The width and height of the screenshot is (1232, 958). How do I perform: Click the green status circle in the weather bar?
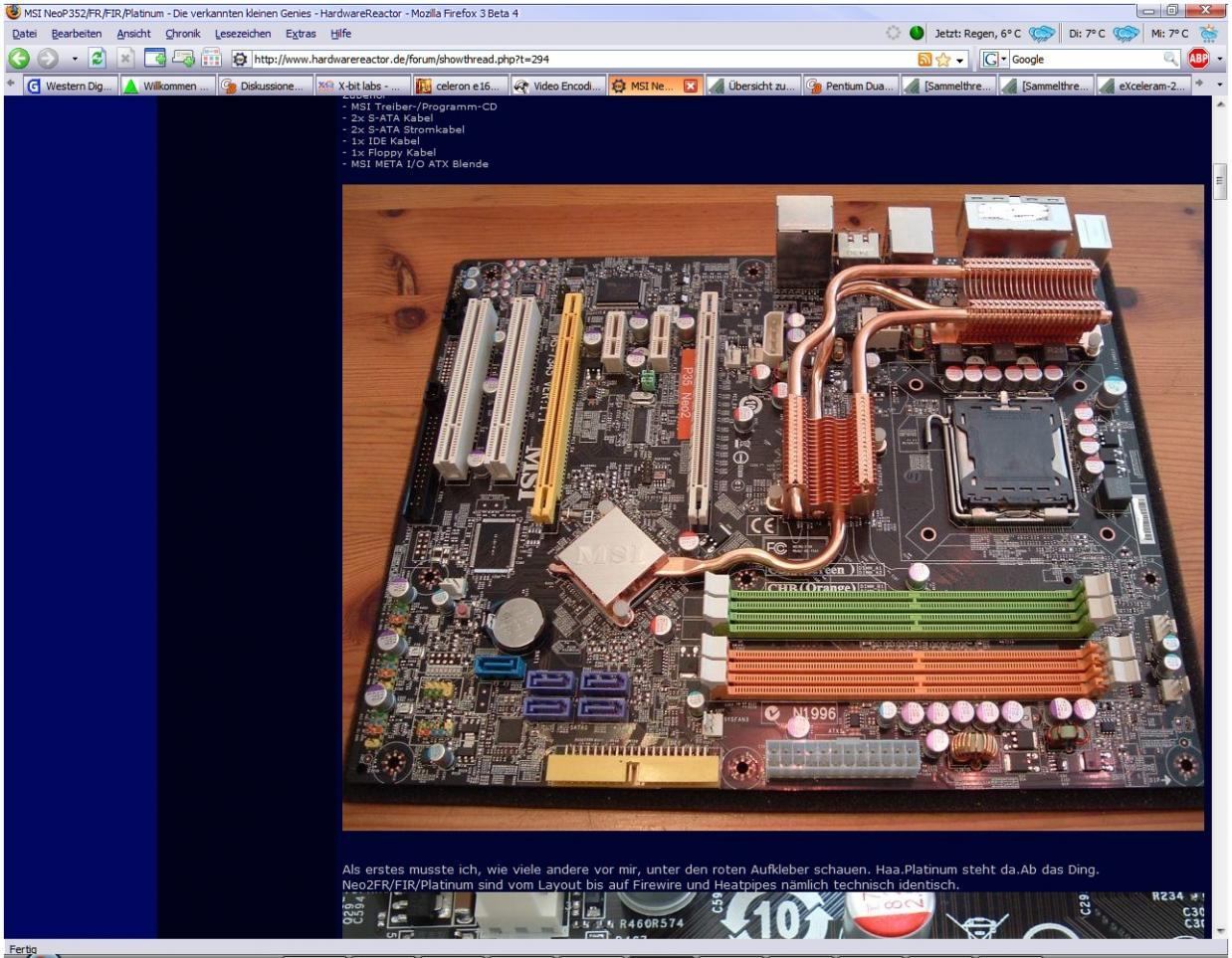click(x=917, y=34)
